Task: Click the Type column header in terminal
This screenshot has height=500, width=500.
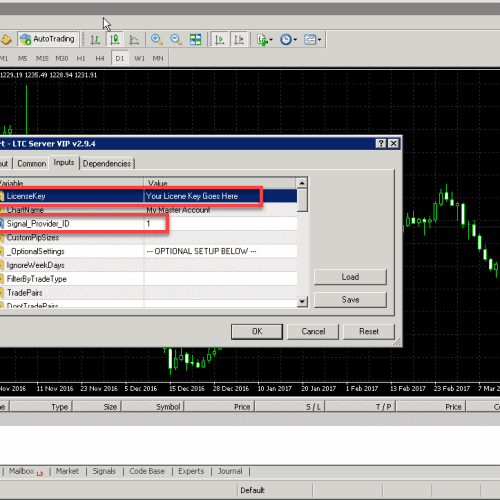Action: click(42, 407)
